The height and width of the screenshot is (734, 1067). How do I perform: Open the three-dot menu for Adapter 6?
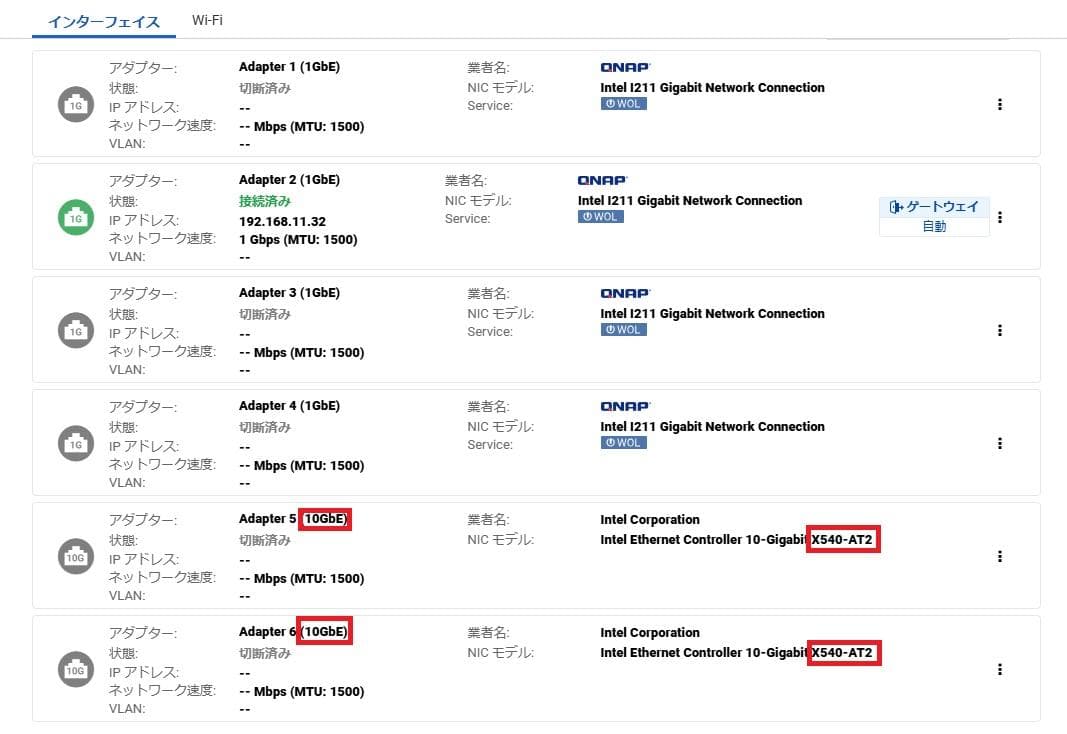999,670
